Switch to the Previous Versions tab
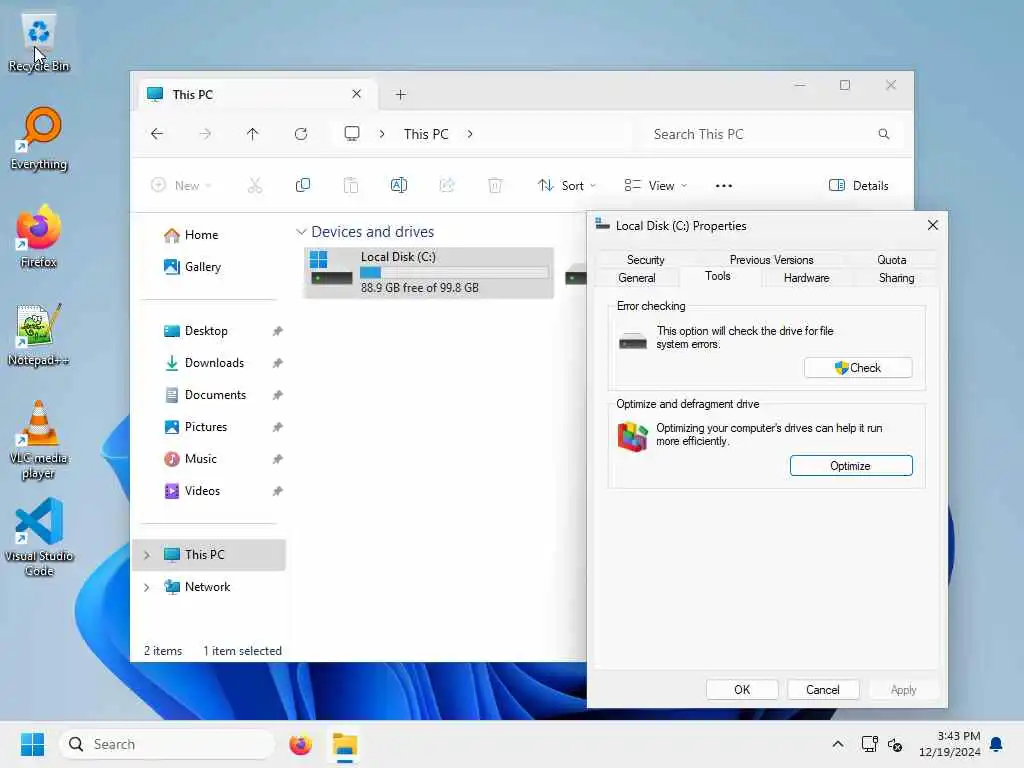This screenshot has width=1024, height=768. pos(771,259)
